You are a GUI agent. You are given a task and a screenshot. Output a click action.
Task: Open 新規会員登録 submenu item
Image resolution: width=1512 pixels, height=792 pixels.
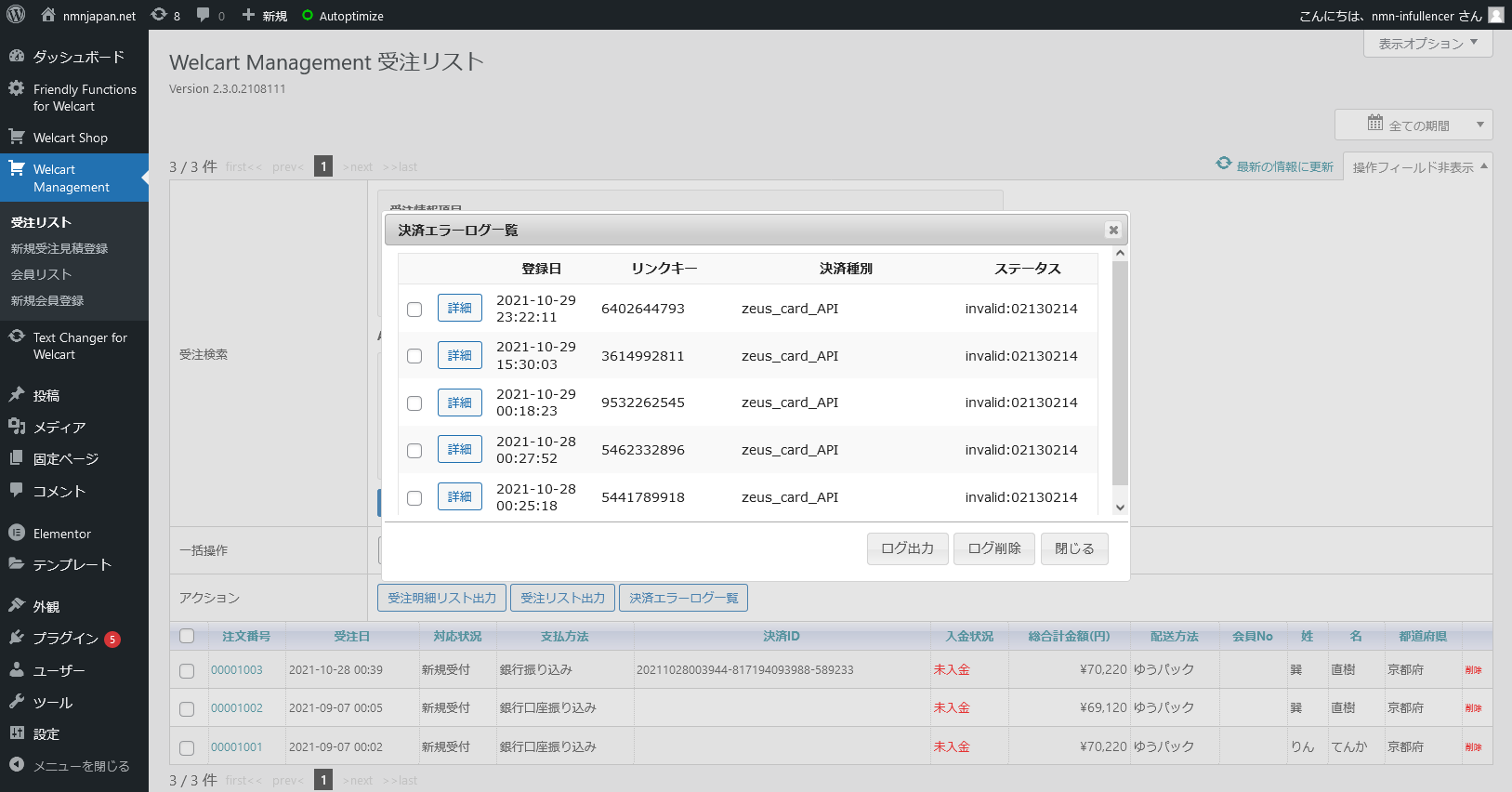(47, 300)
